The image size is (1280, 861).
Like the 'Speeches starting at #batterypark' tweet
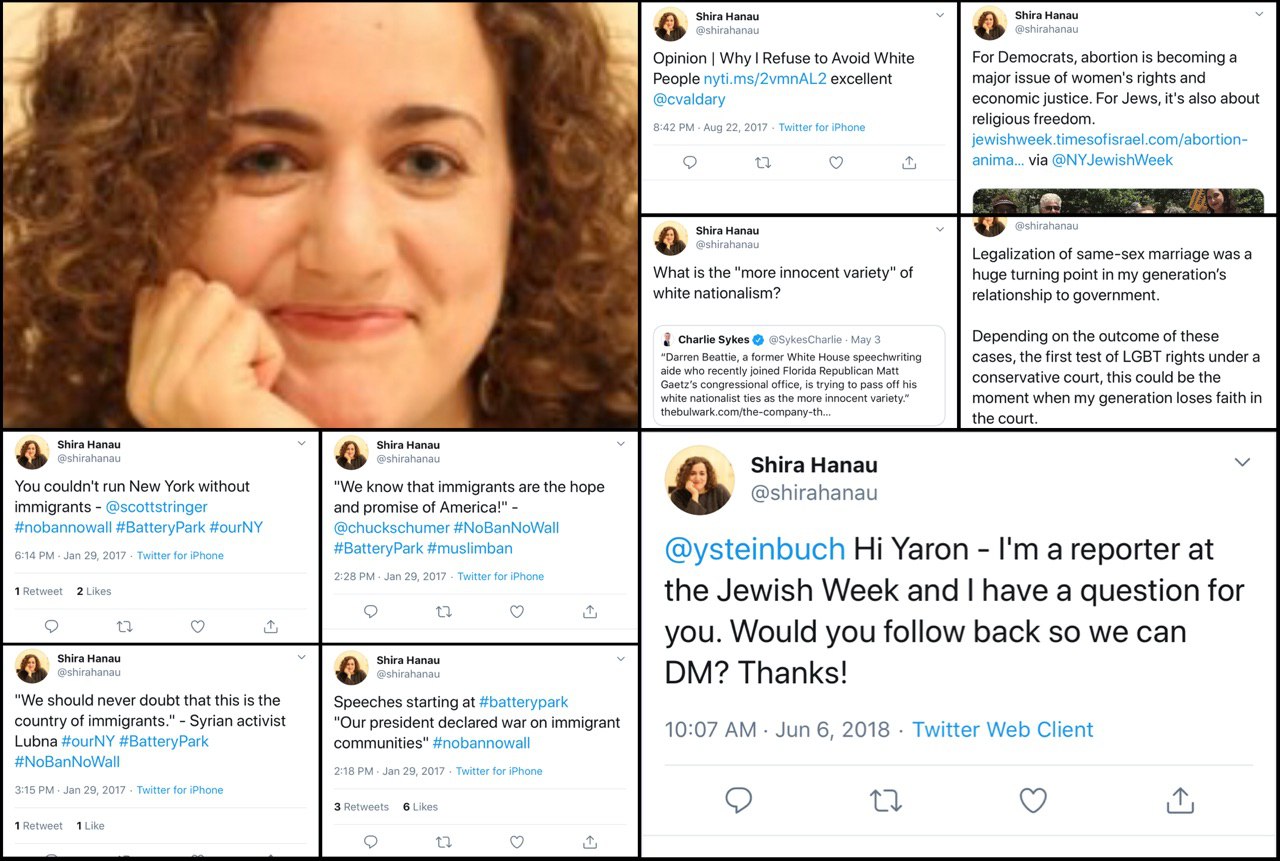517,842
